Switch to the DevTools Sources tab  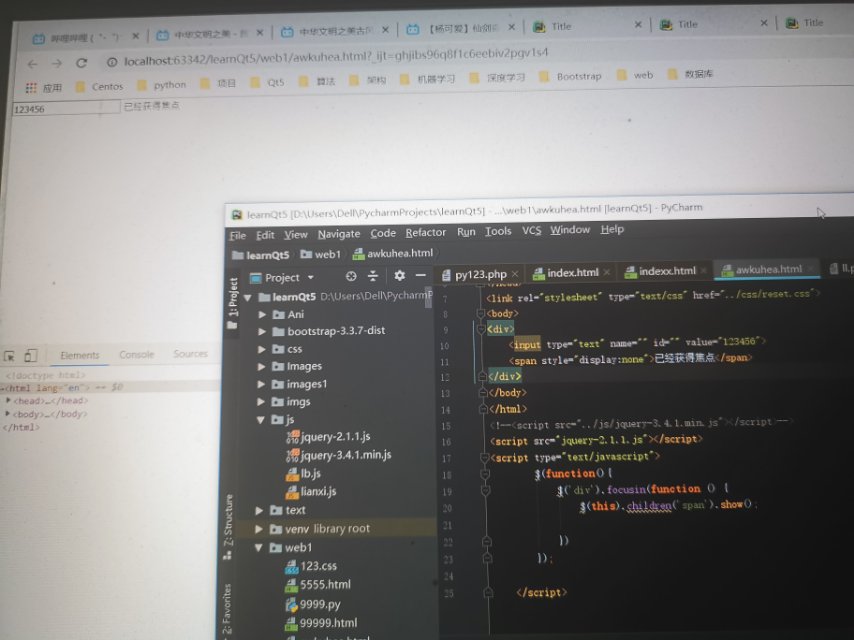pos(190,353)
